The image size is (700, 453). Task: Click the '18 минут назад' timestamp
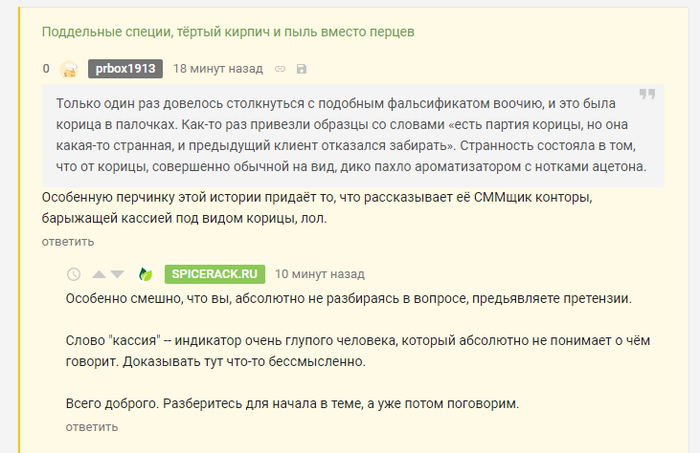pyautogui.click(x=217, y=69)
